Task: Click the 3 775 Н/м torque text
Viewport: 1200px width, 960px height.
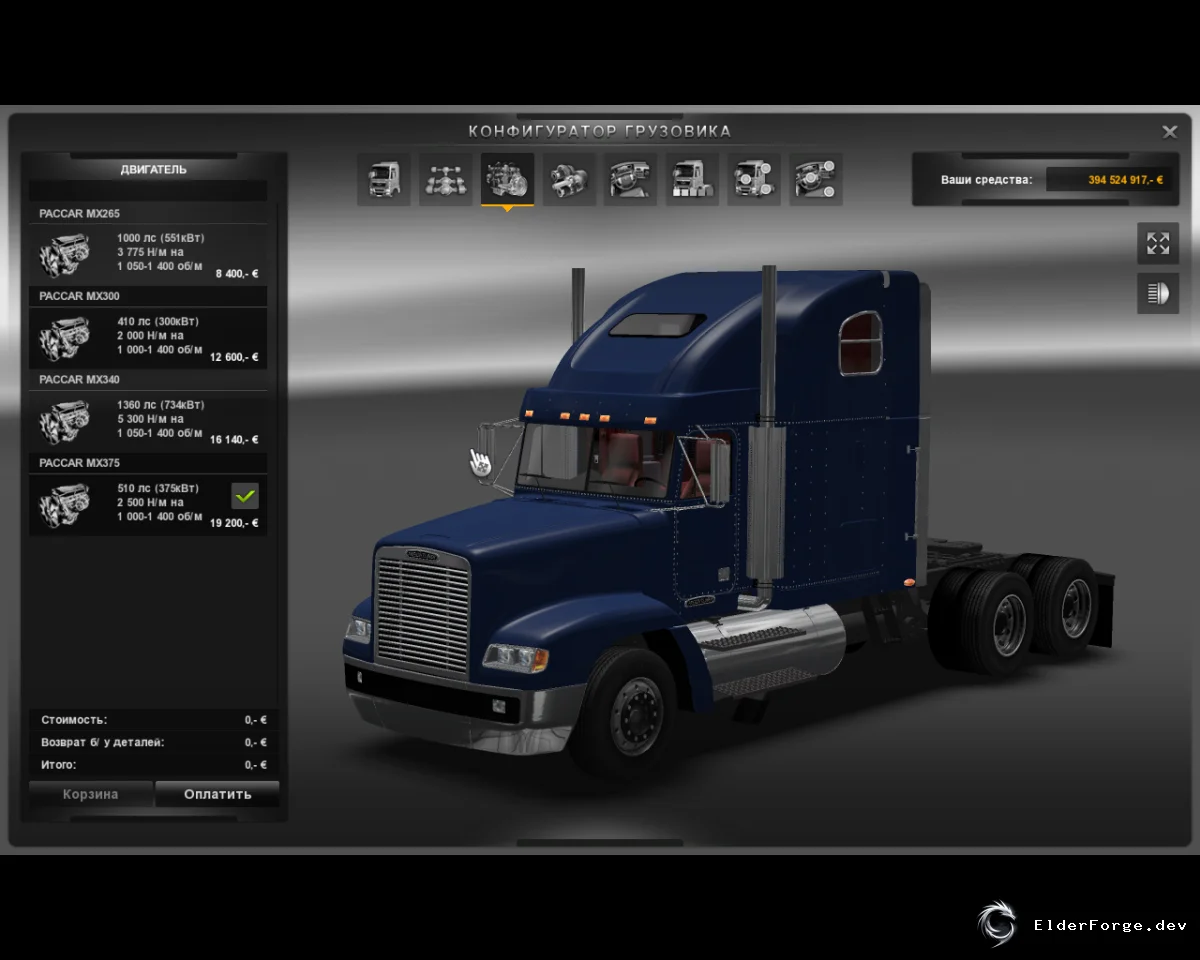Action: 150,253
